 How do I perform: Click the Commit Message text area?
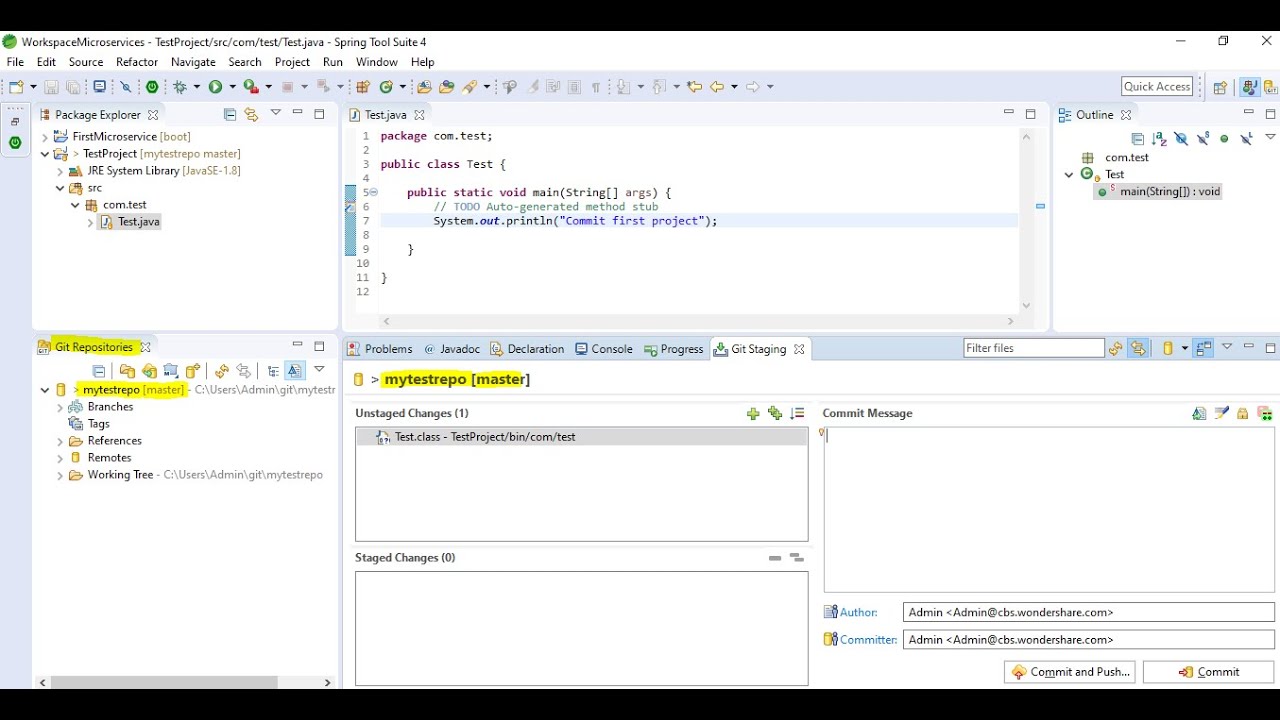1049,510
